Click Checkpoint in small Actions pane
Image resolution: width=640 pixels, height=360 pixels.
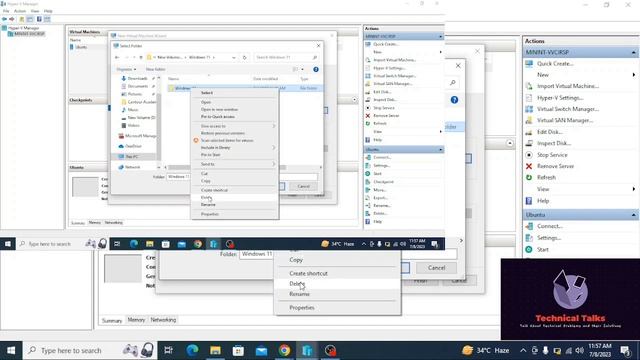click(x=383, y=182)
